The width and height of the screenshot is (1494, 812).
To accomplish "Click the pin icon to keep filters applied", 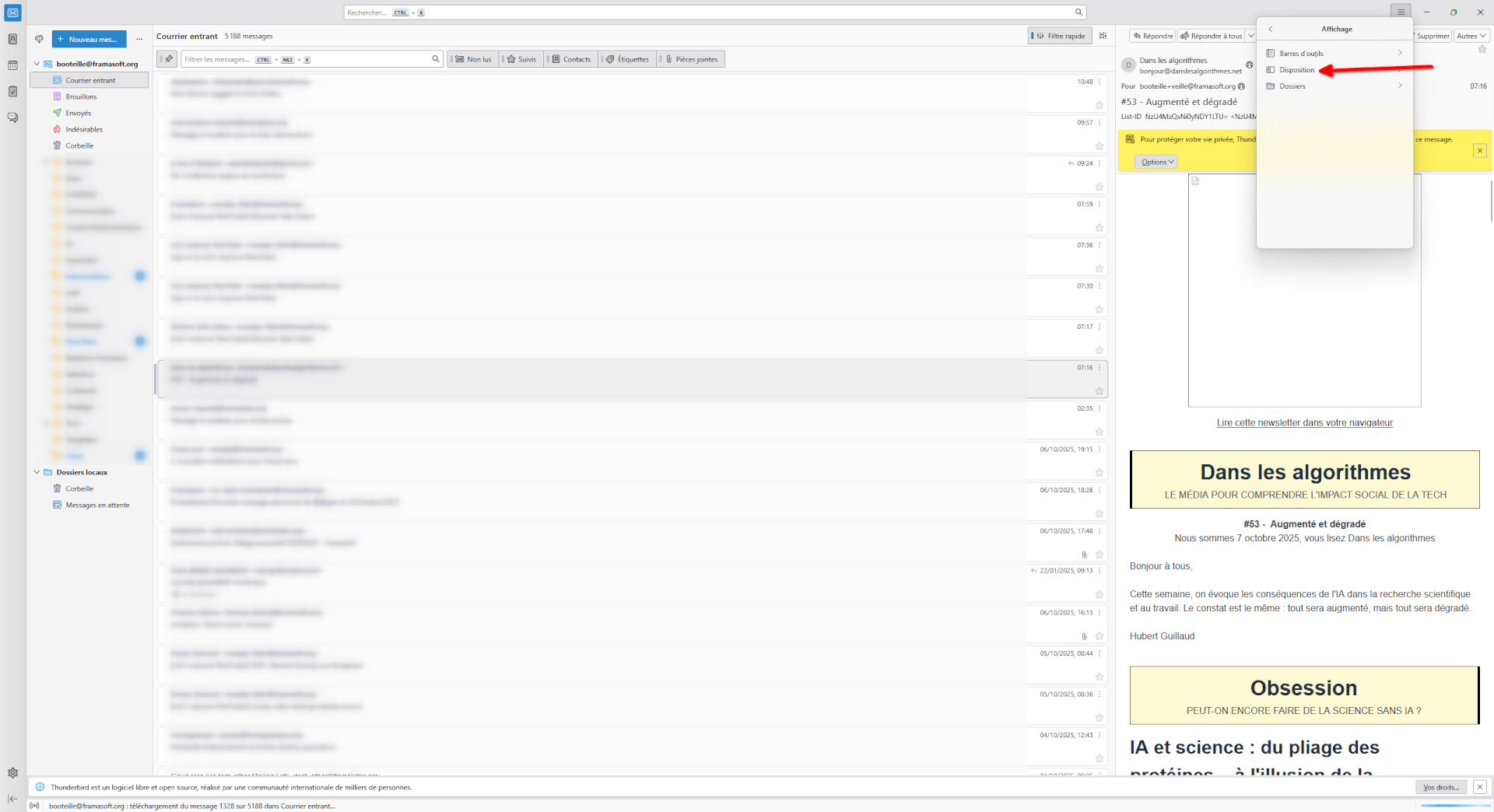I will [168, 59].
